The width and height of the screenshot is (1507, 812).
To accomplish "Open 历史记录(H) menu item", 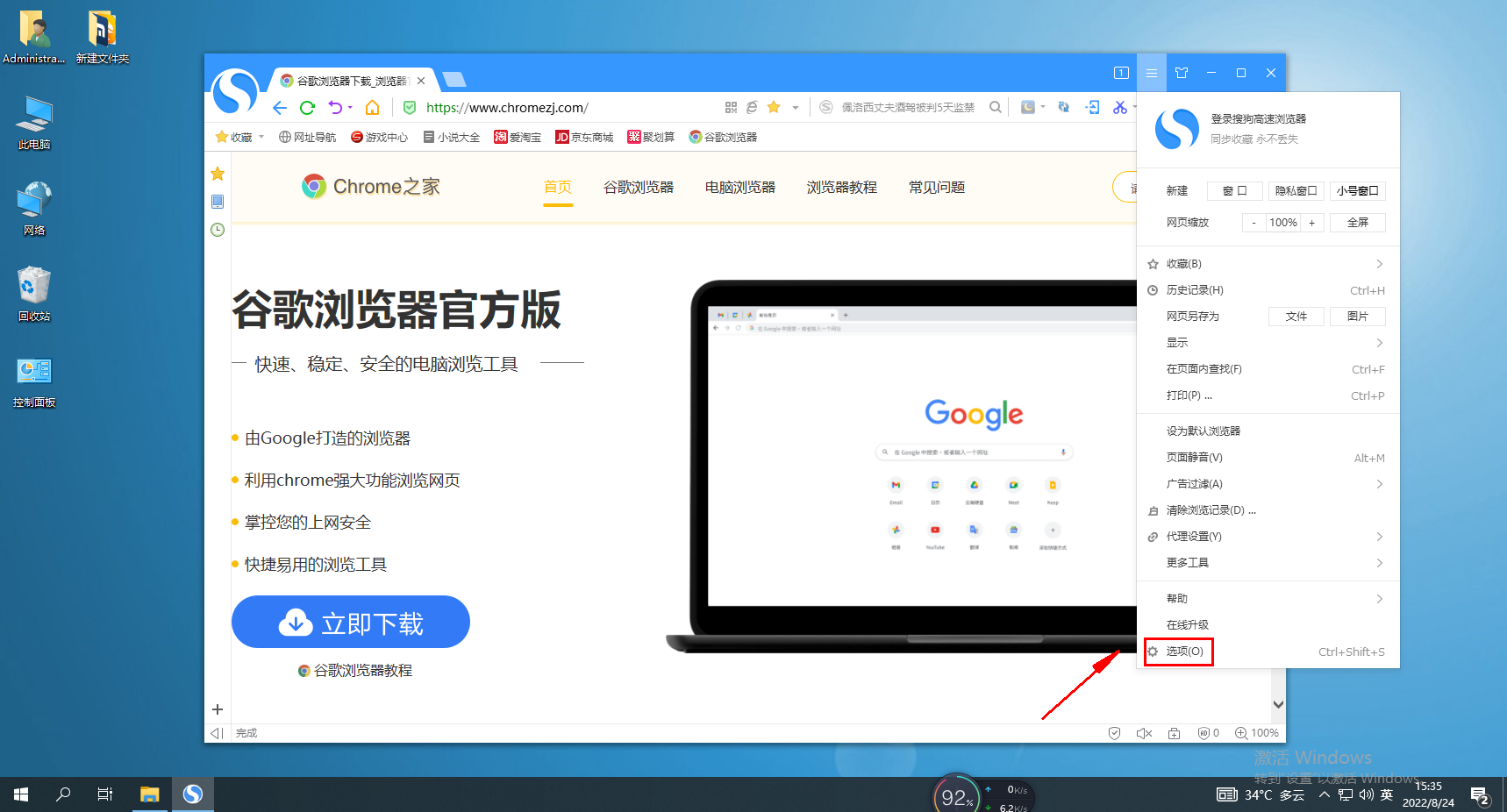I will pos(1268,290).
